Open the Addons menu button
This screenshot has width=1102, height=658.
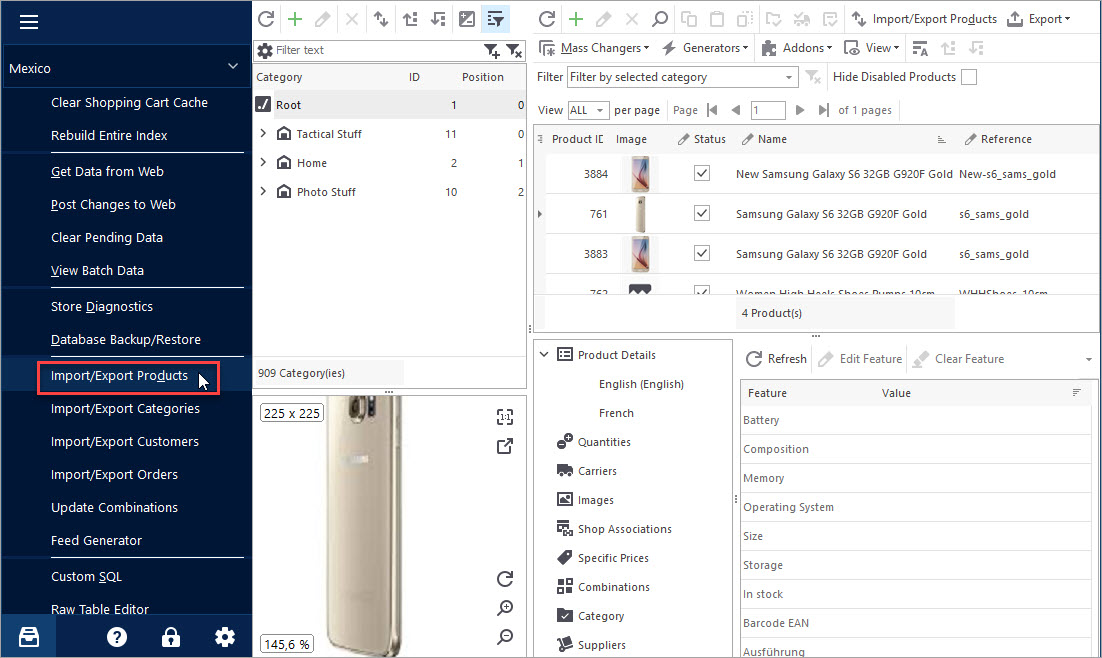(797, 48)
